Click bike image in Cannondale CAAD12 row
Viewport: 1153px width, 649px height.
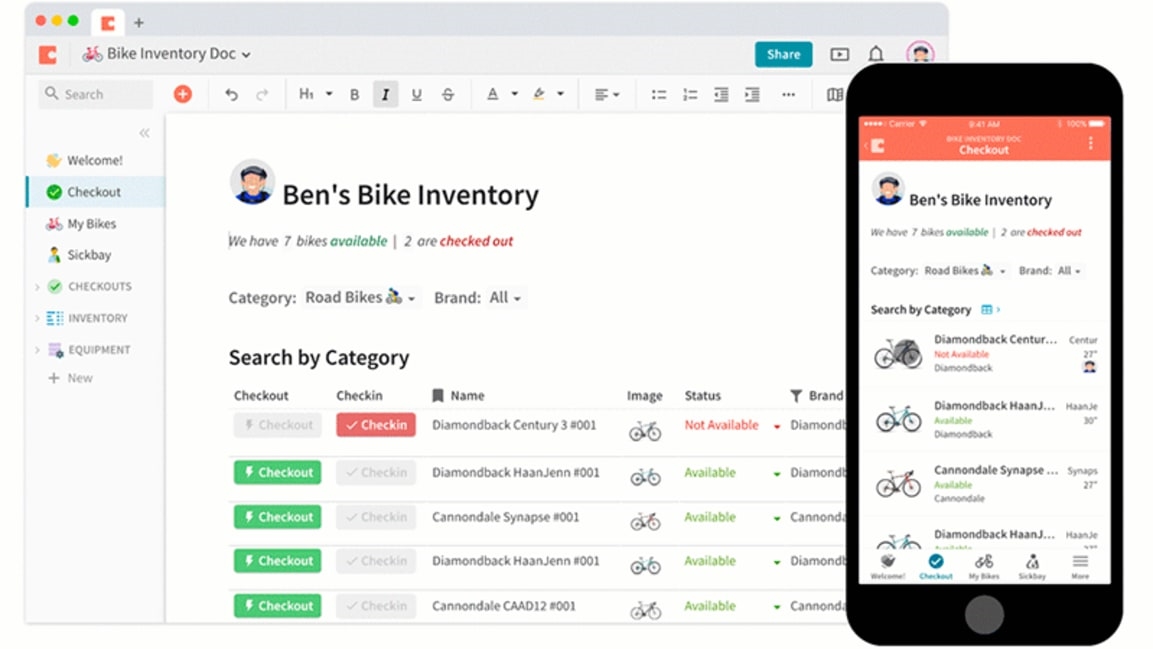(x=645, y=610)
